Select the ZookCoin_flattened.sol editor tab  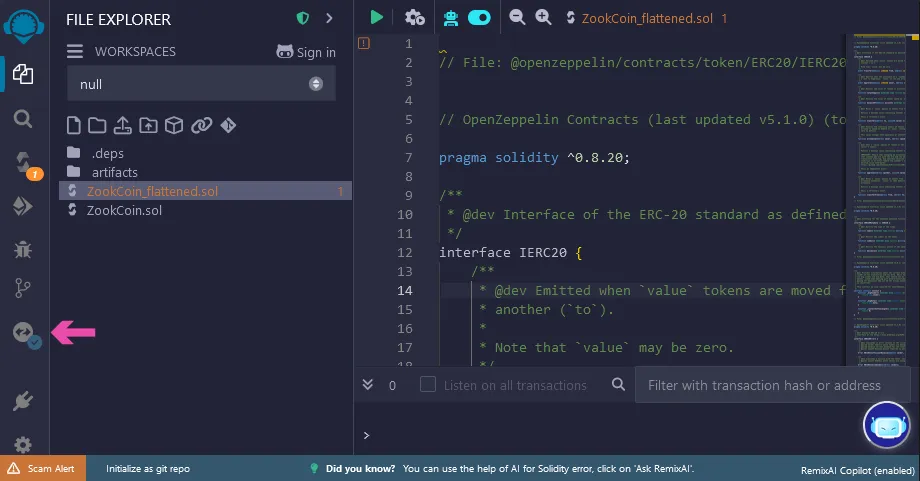point(647,18)
